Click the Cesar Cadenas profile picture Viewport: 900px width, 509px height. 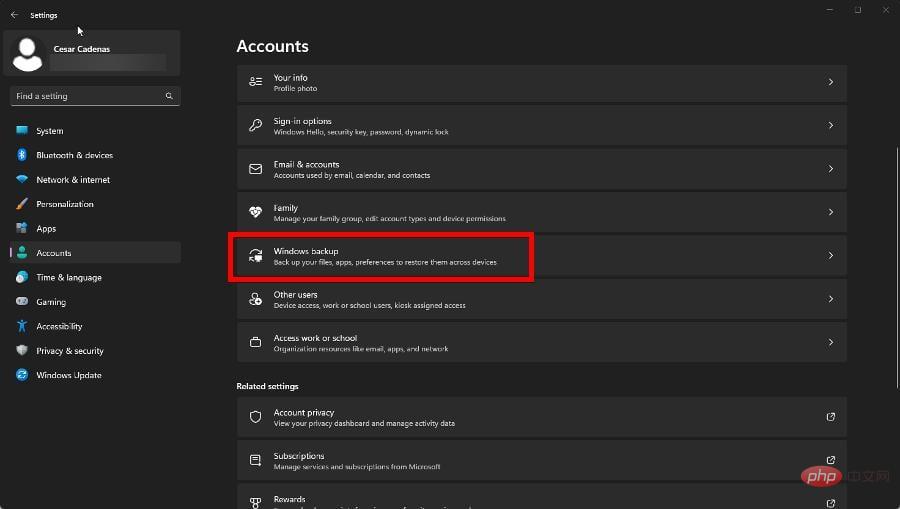coord(28,54)
